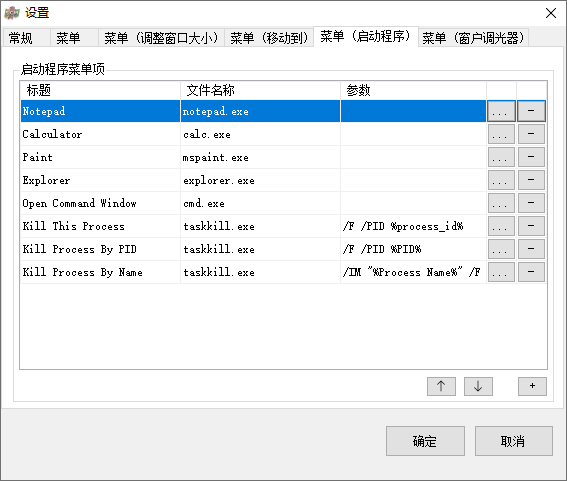
Task: Click browse (...) for Kill Process By PID row
Action: pyautogui.click(x=501, y=249)
